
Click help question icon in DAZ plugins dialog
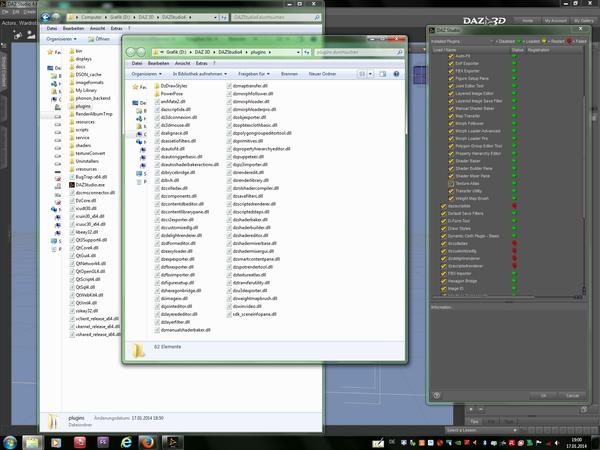(x=437, y=395)
